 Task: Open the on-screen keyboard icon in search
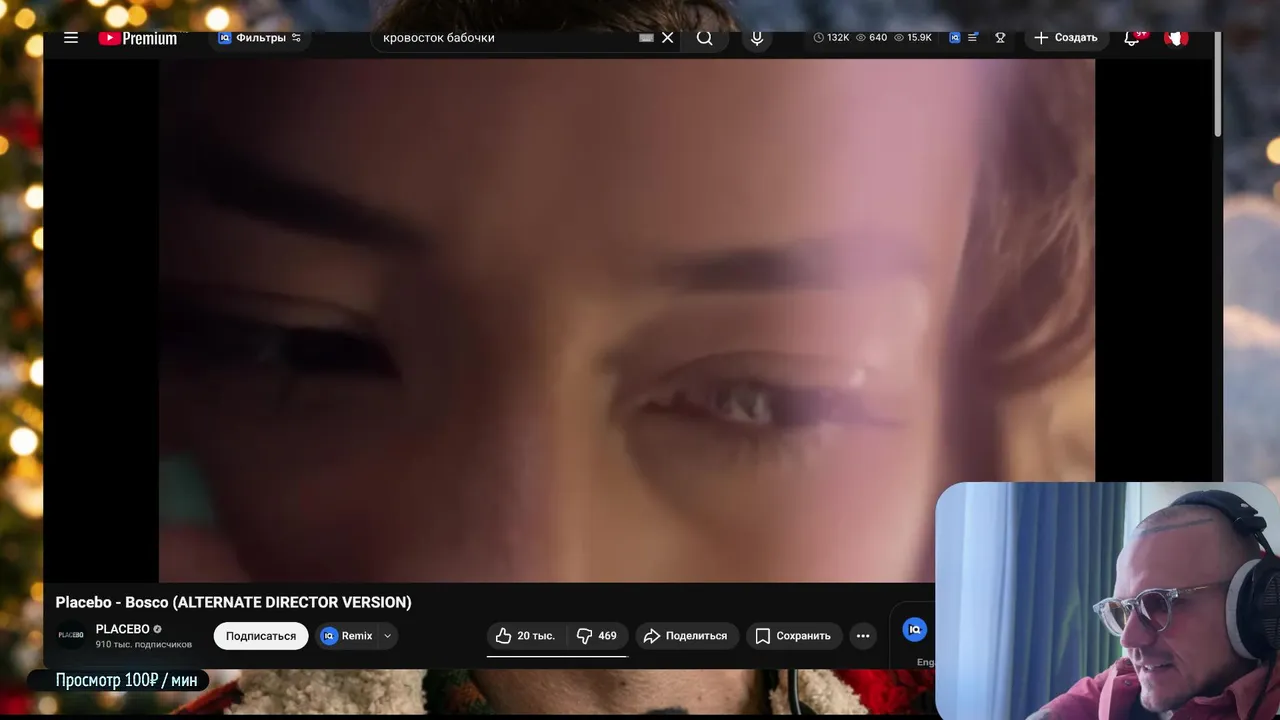coord(646,38)
